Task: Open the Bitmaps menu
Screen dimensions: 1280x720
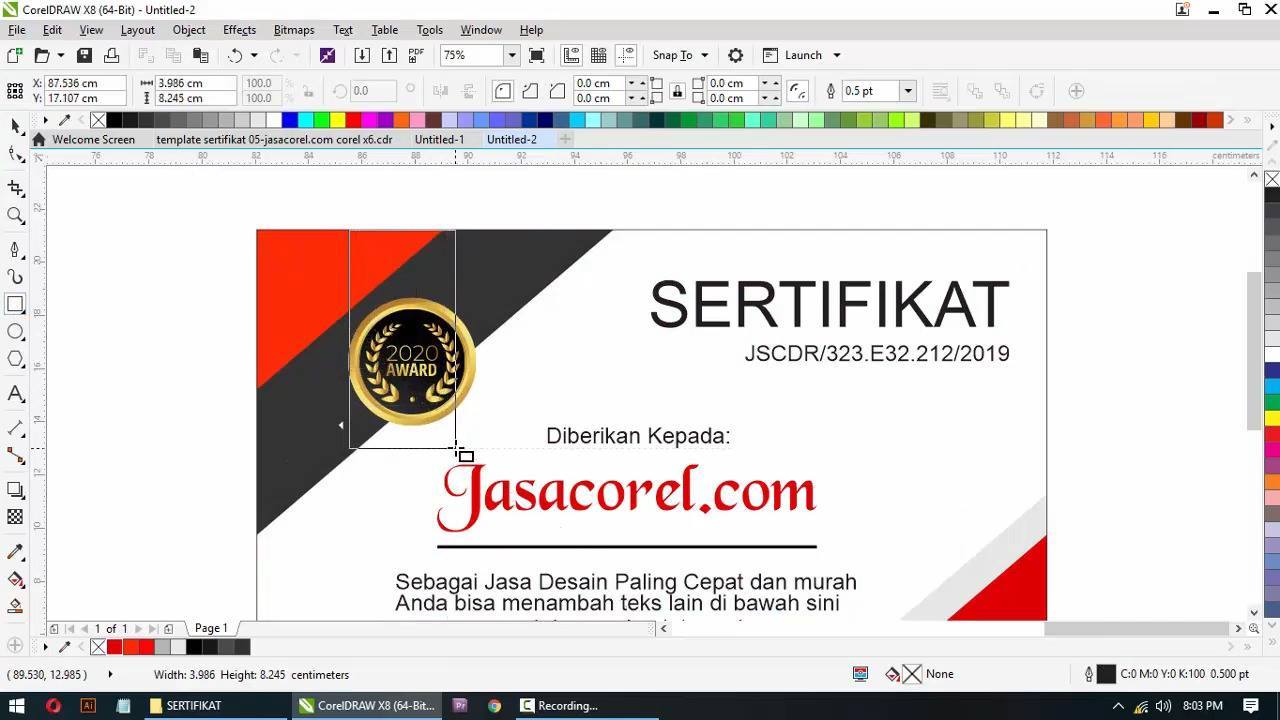Action: [x=294, y=30]
